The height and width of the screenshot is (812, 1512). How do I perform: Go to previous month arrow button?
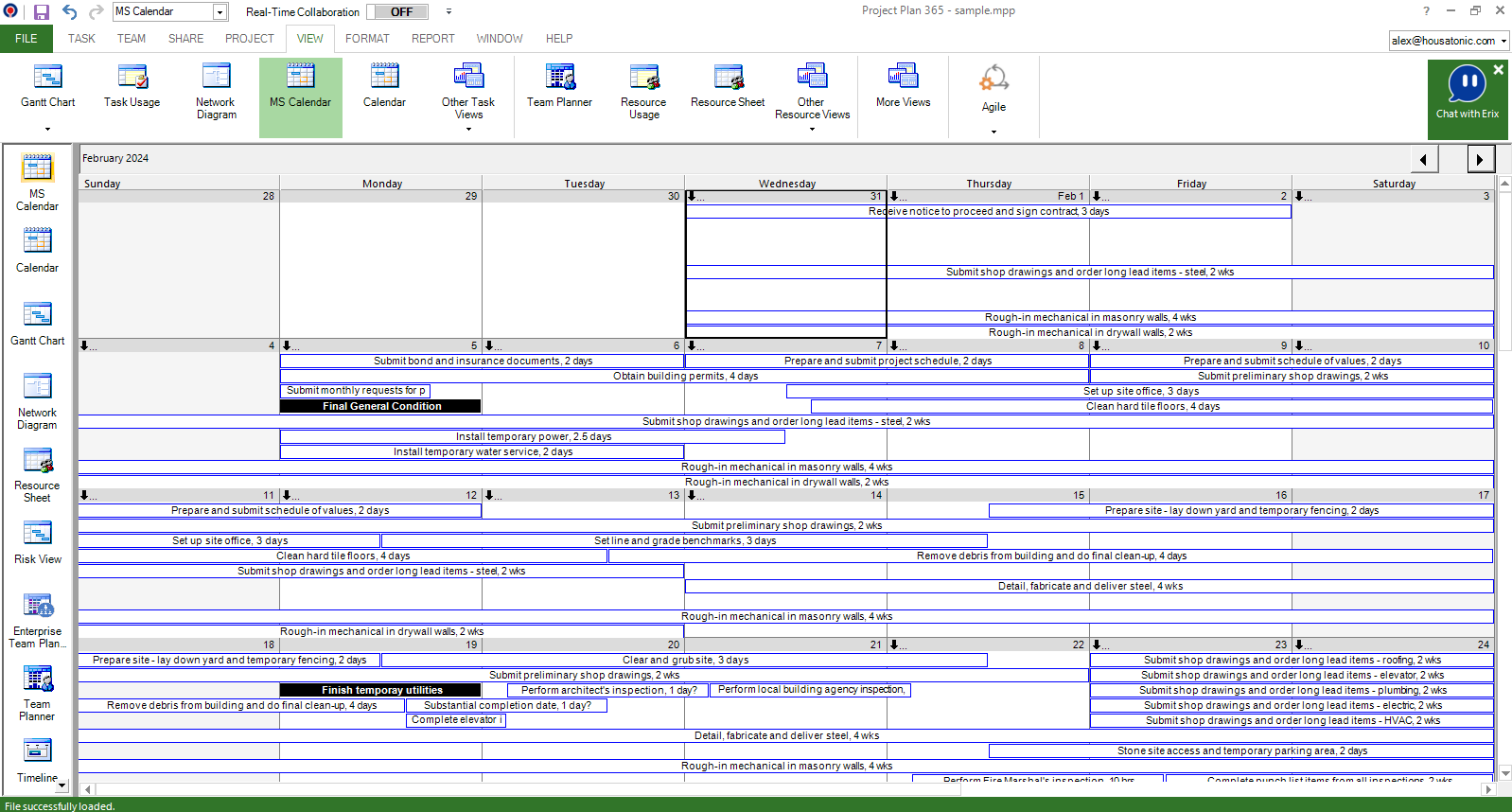tap(1424, 159)
